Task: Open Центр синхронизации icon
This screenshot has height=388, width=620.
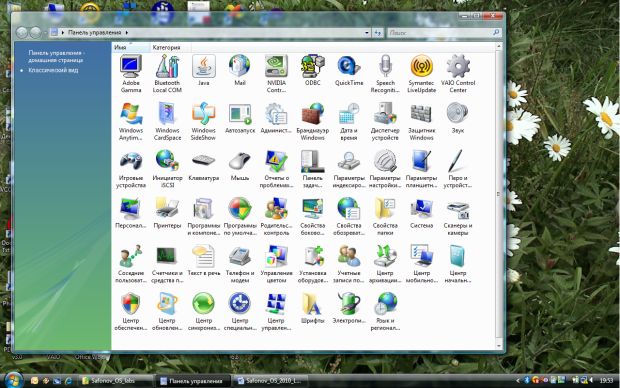Action: coord(204,311)
